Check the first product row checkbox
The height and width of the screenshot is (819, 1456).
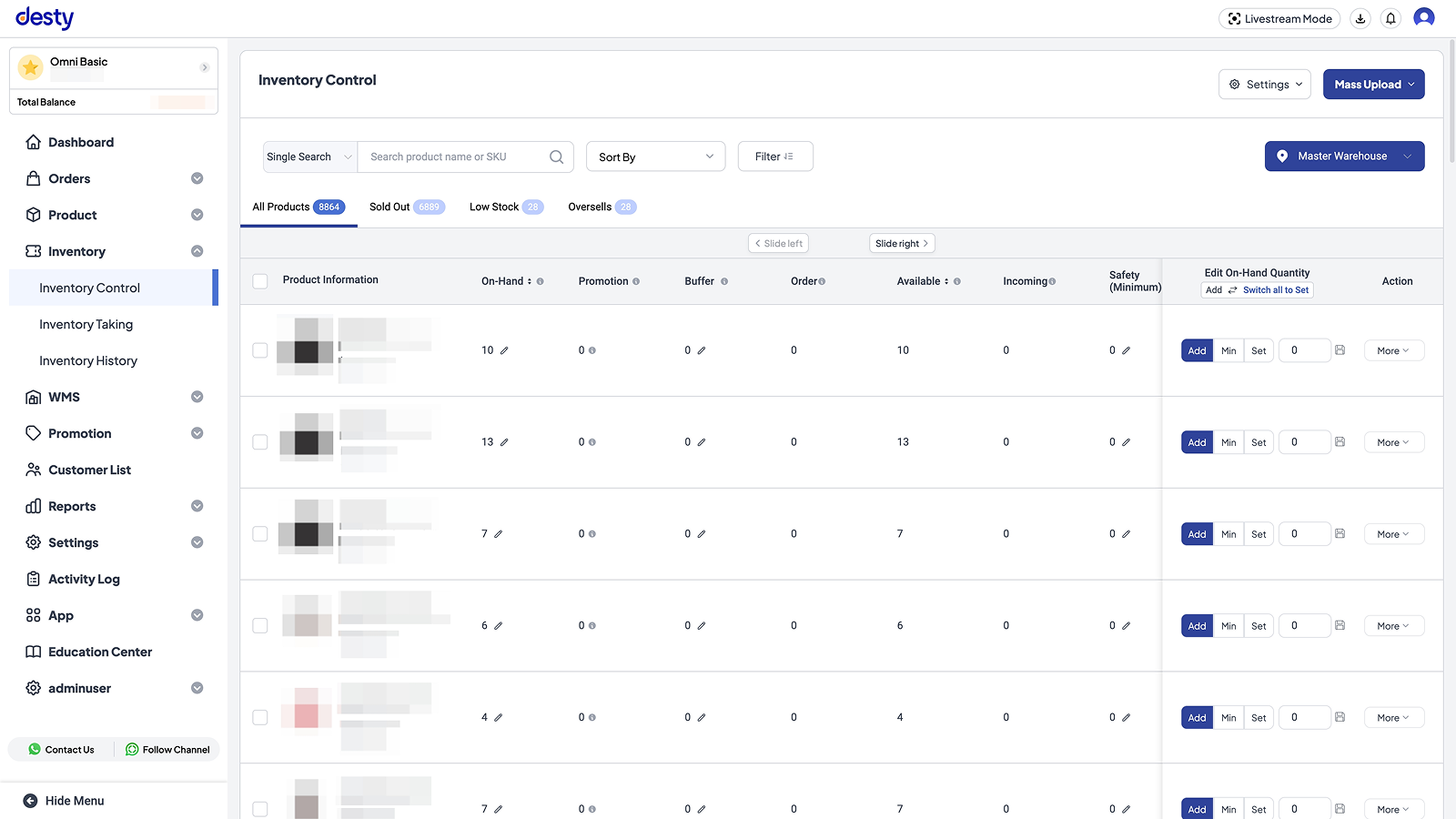click(259, 349)
